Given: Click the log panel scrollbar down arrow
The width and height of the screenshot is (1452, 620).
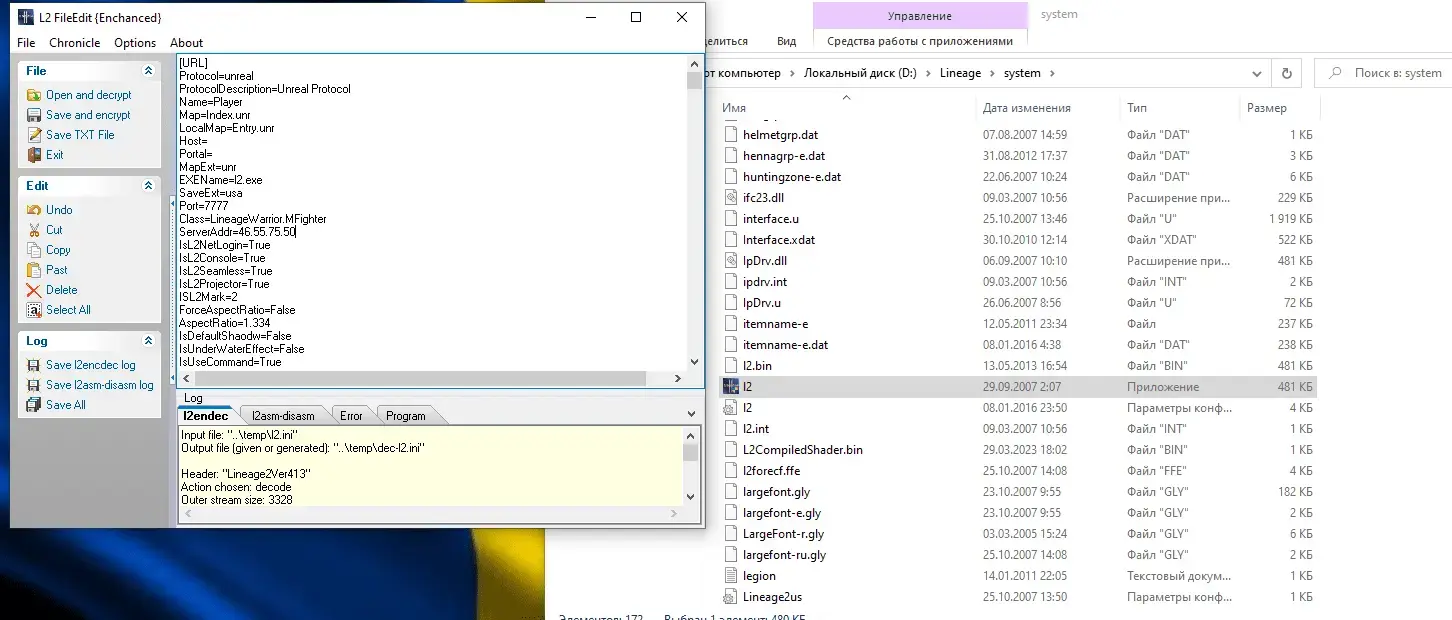Looking at the screenshot, I should click(691, 495).
